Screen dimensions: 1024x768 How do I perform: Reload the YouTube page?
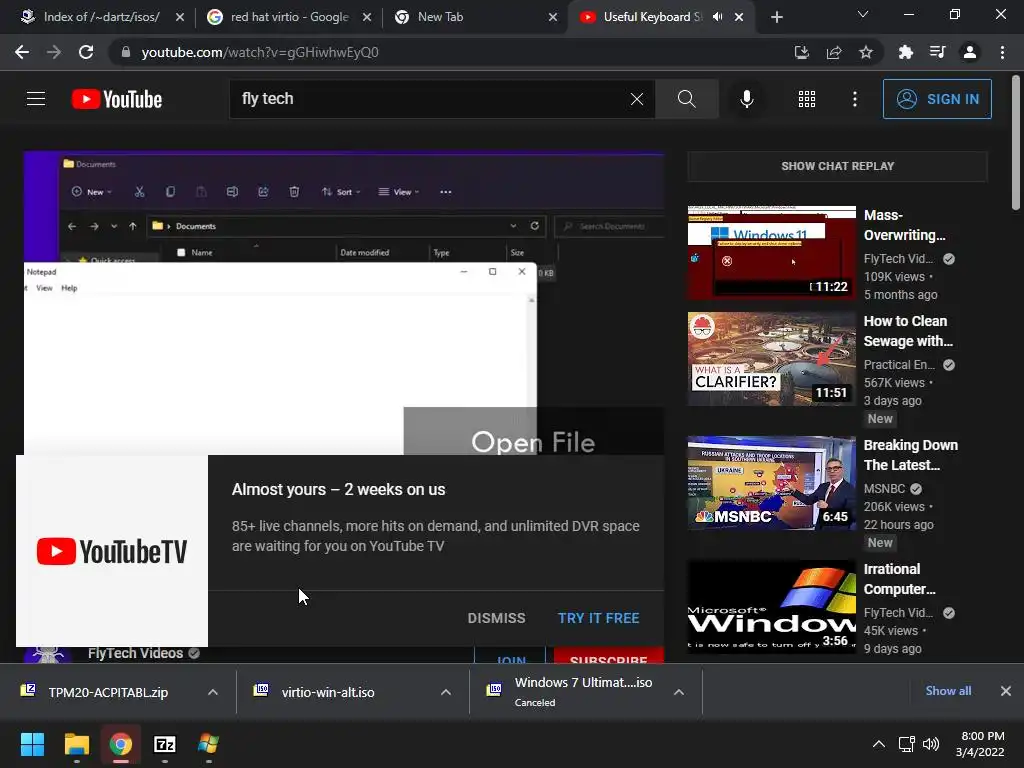tap(86, 52)
